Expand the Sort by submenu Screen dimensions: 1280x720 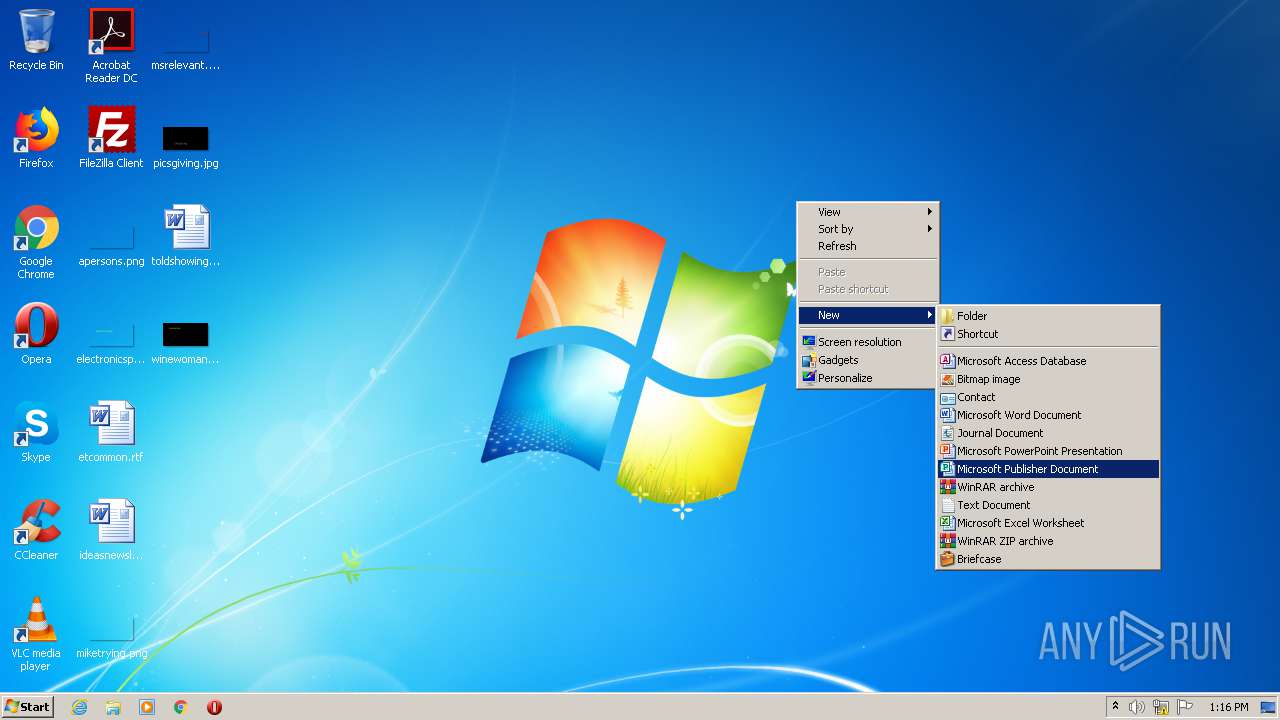pyautogui.click(x=868, y=229)
